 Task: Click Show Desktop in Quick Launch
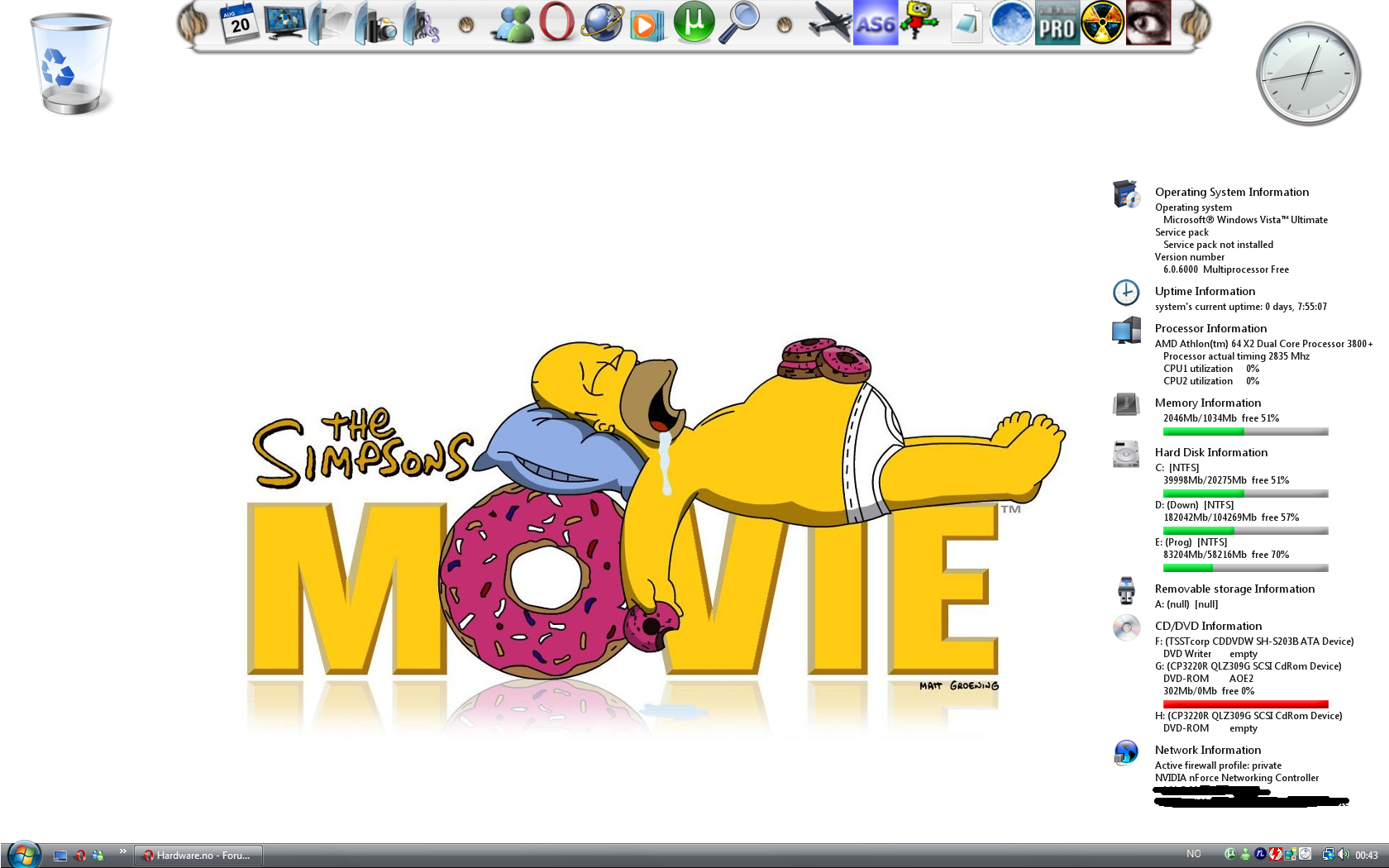click(x=60, y=856)
